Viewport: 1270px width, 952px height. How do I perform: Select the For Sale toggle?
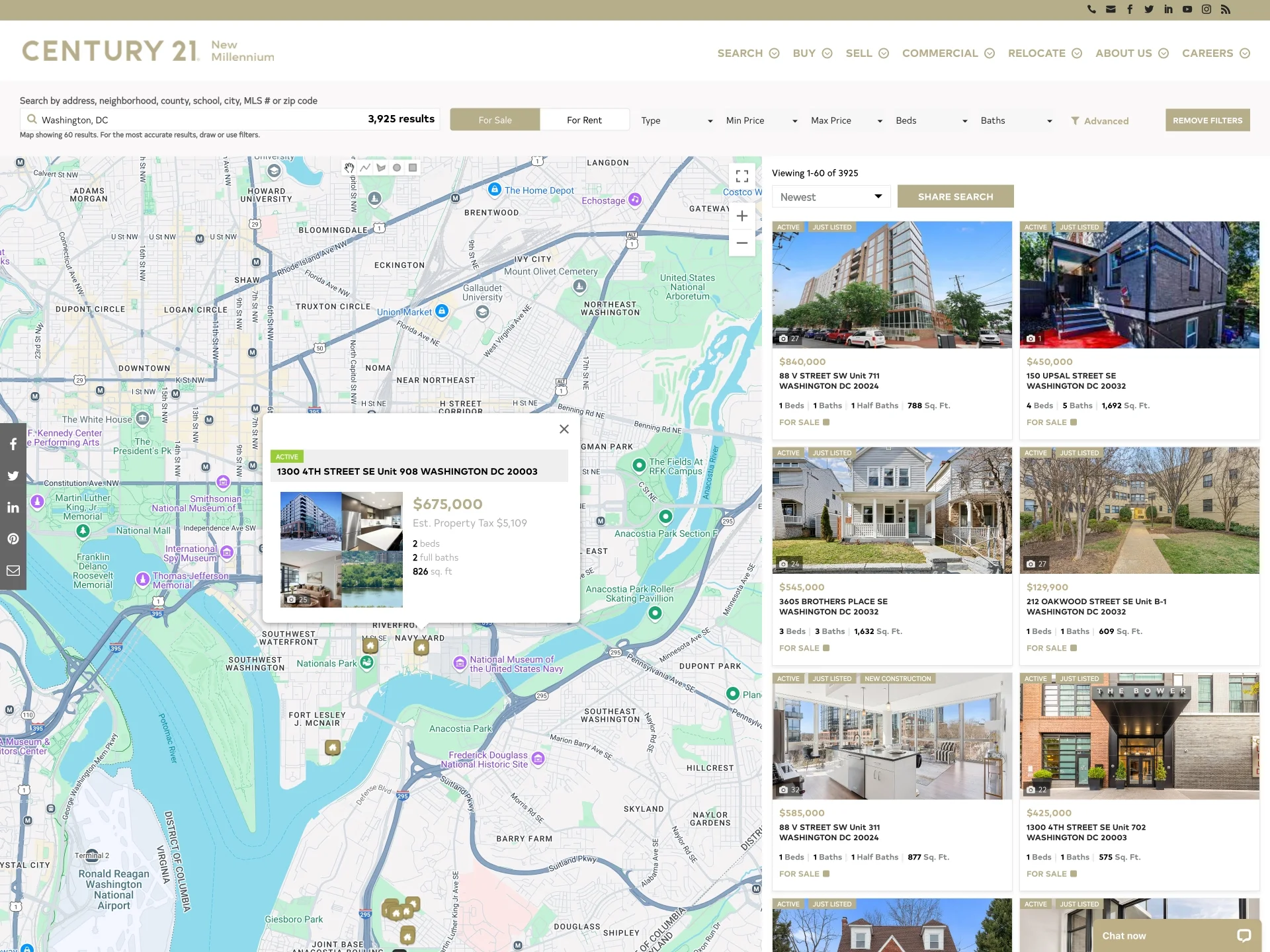[x=495, y=120]
